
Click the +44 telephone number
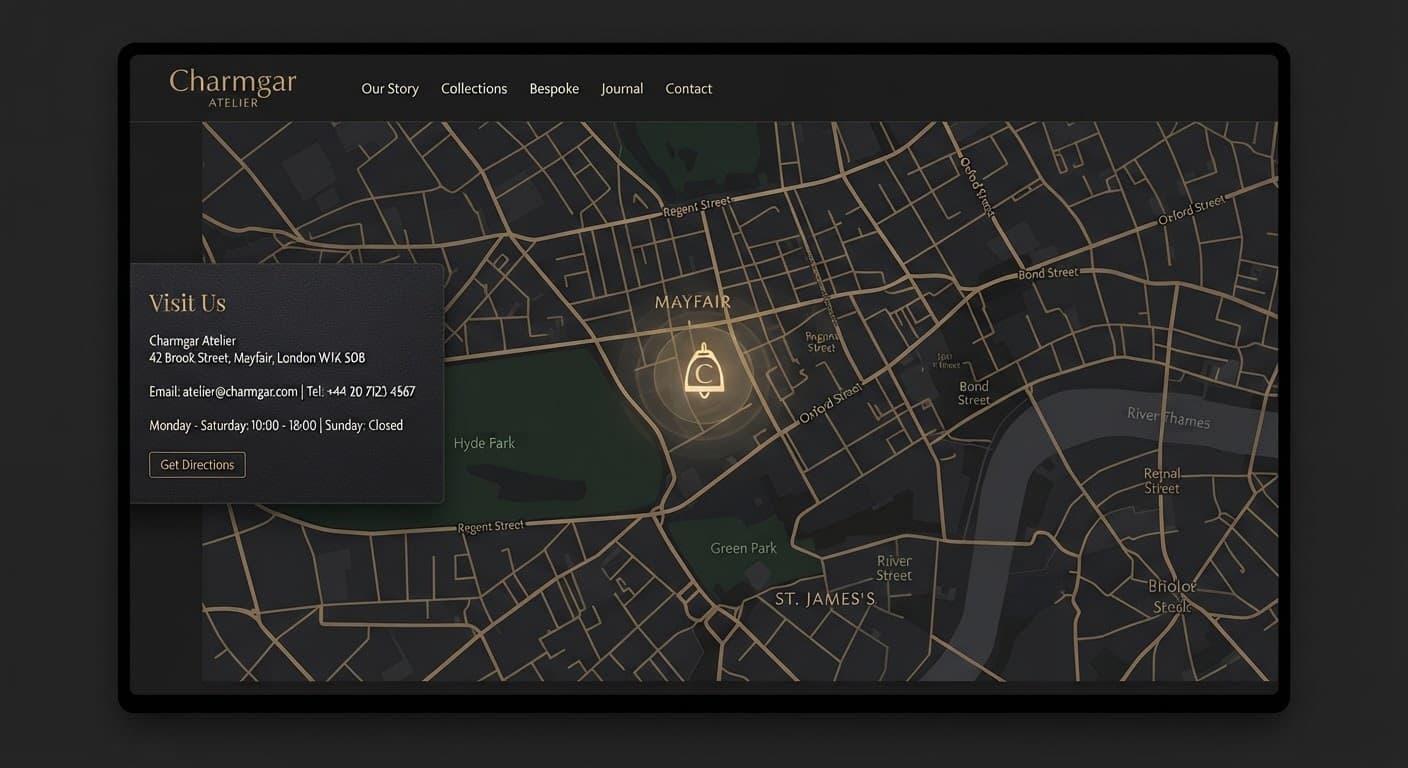point(371,392)
